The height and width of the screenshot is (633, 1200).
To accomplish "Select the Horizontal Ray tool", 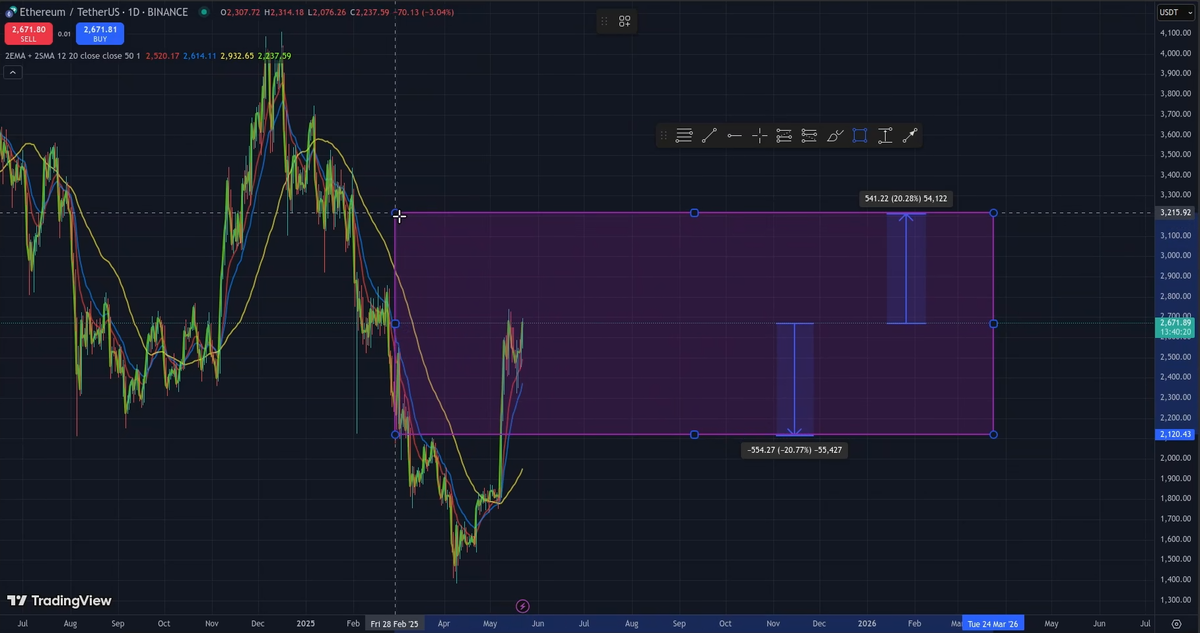I will coord(734,135).
